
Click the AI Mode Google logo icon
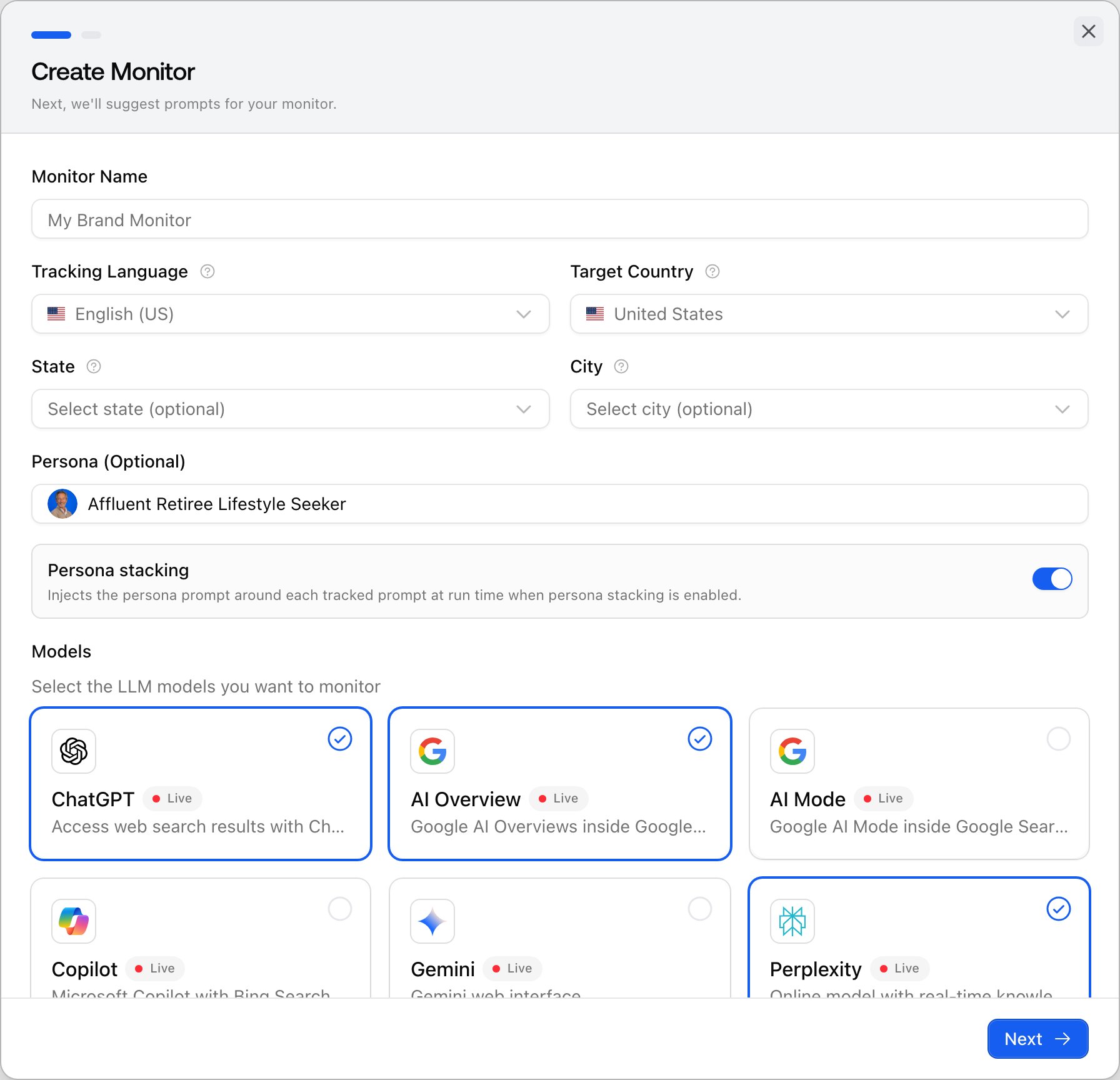pos(792,751)
